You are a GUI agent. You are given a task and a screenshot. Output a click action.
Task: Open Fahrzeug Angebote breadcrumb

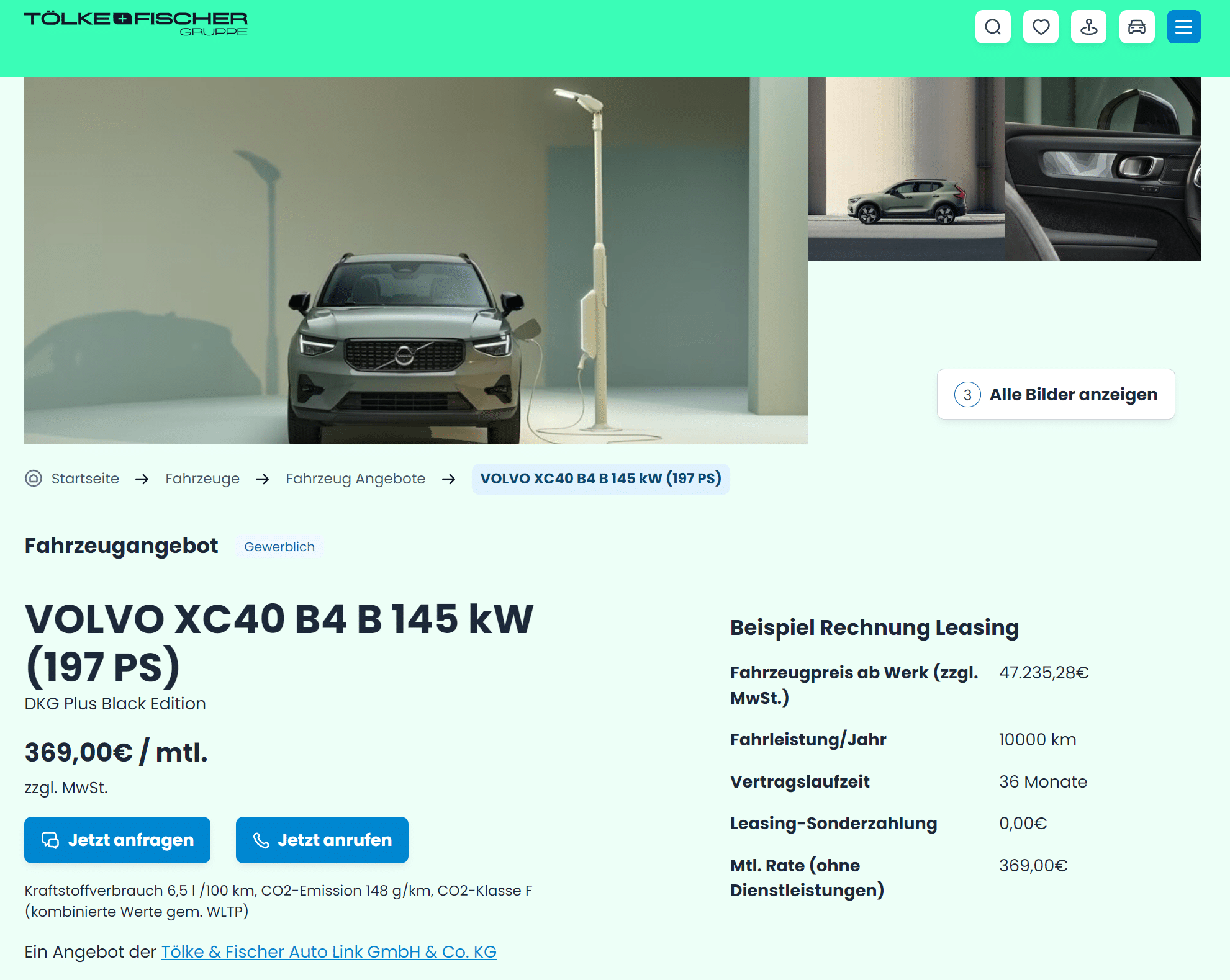tap(356, 479)
